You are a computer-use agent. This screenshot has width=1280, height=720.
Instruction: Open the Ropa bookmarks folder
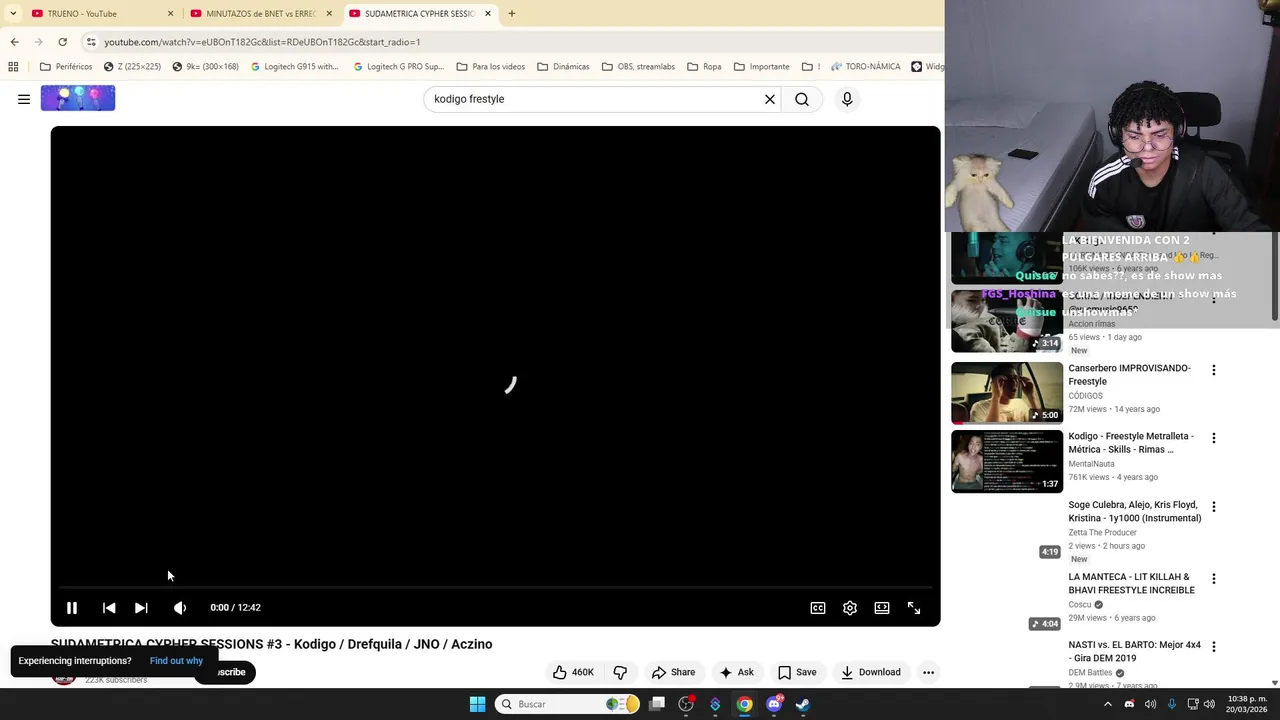pyautogui.click(x=703, y=67)
